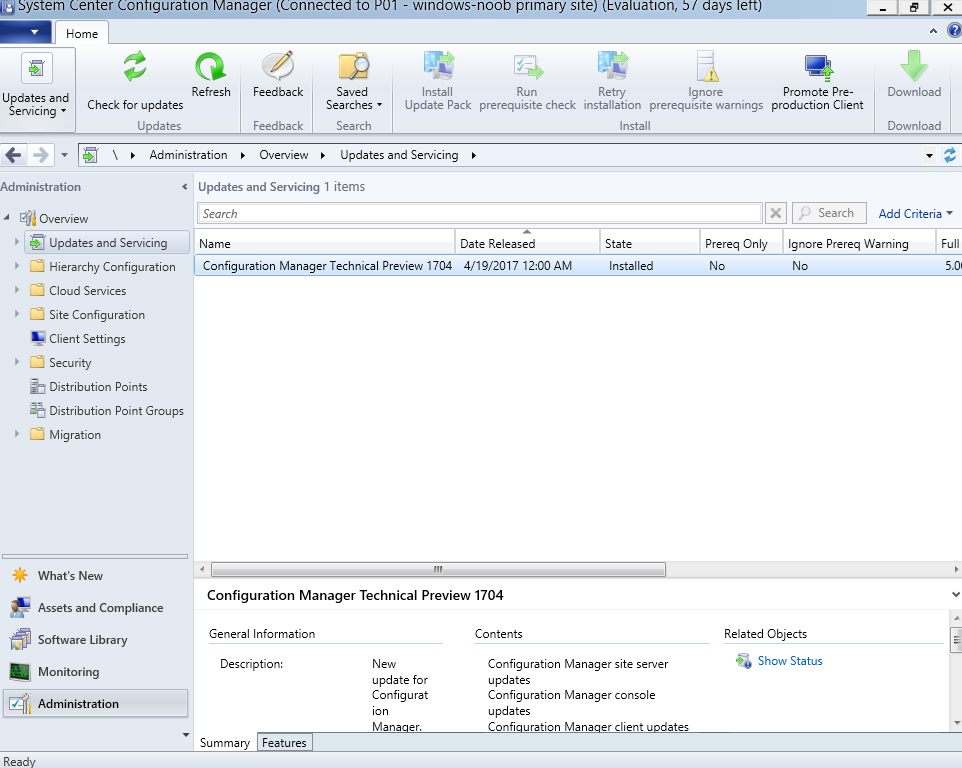Click the scroll right arrow of list
The height and width of the screenshot is (768, 962).
[956, 569]
